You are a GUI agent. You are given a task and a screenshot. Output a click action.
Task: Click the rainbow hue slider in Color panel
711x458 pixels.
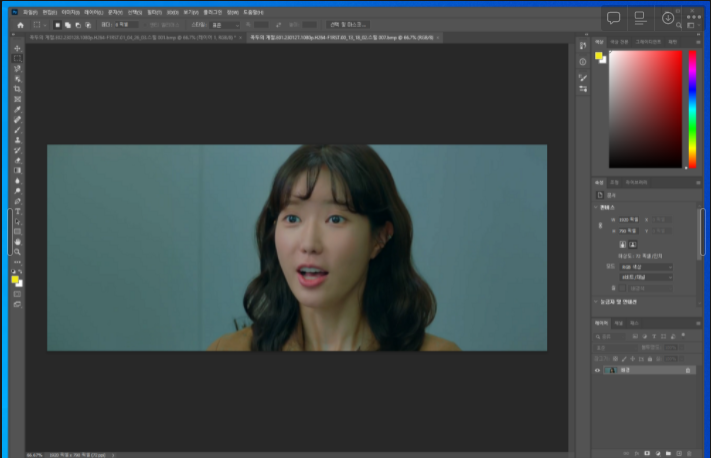692,109
